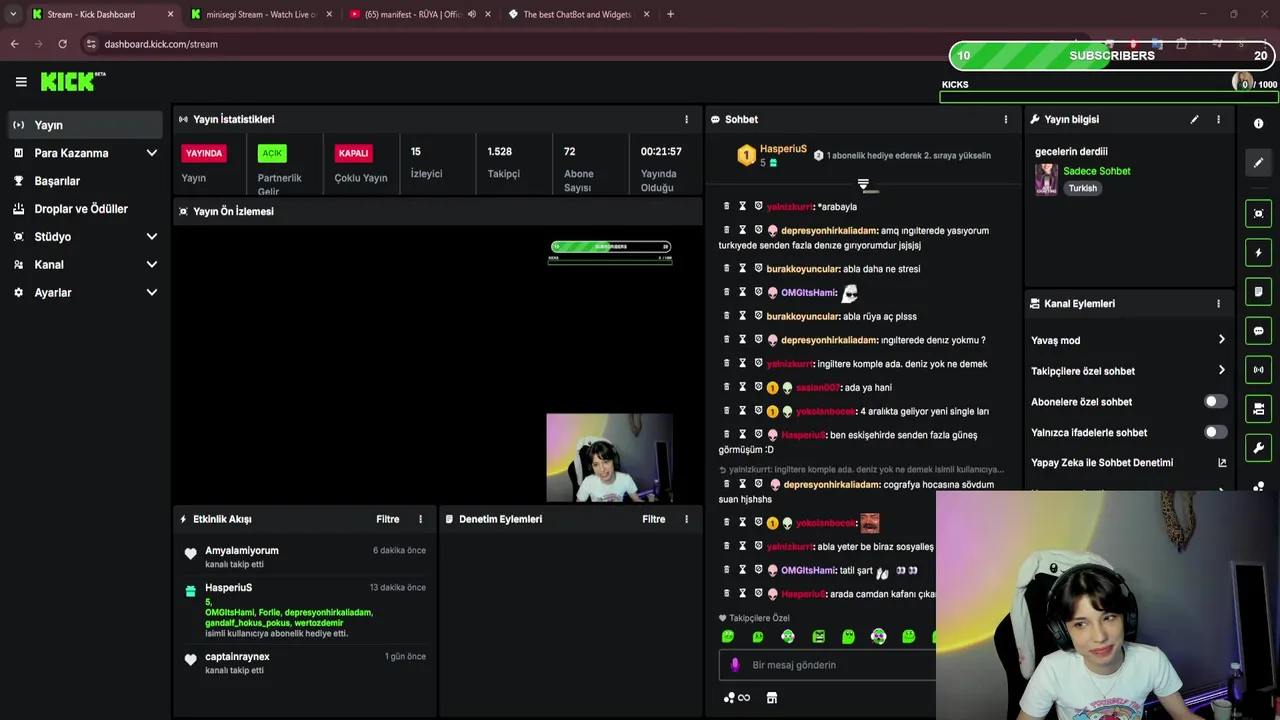This screenshot has width=1280, height=720.
Task: Click the purple microphone icon in message box
Action: [735, 665]
